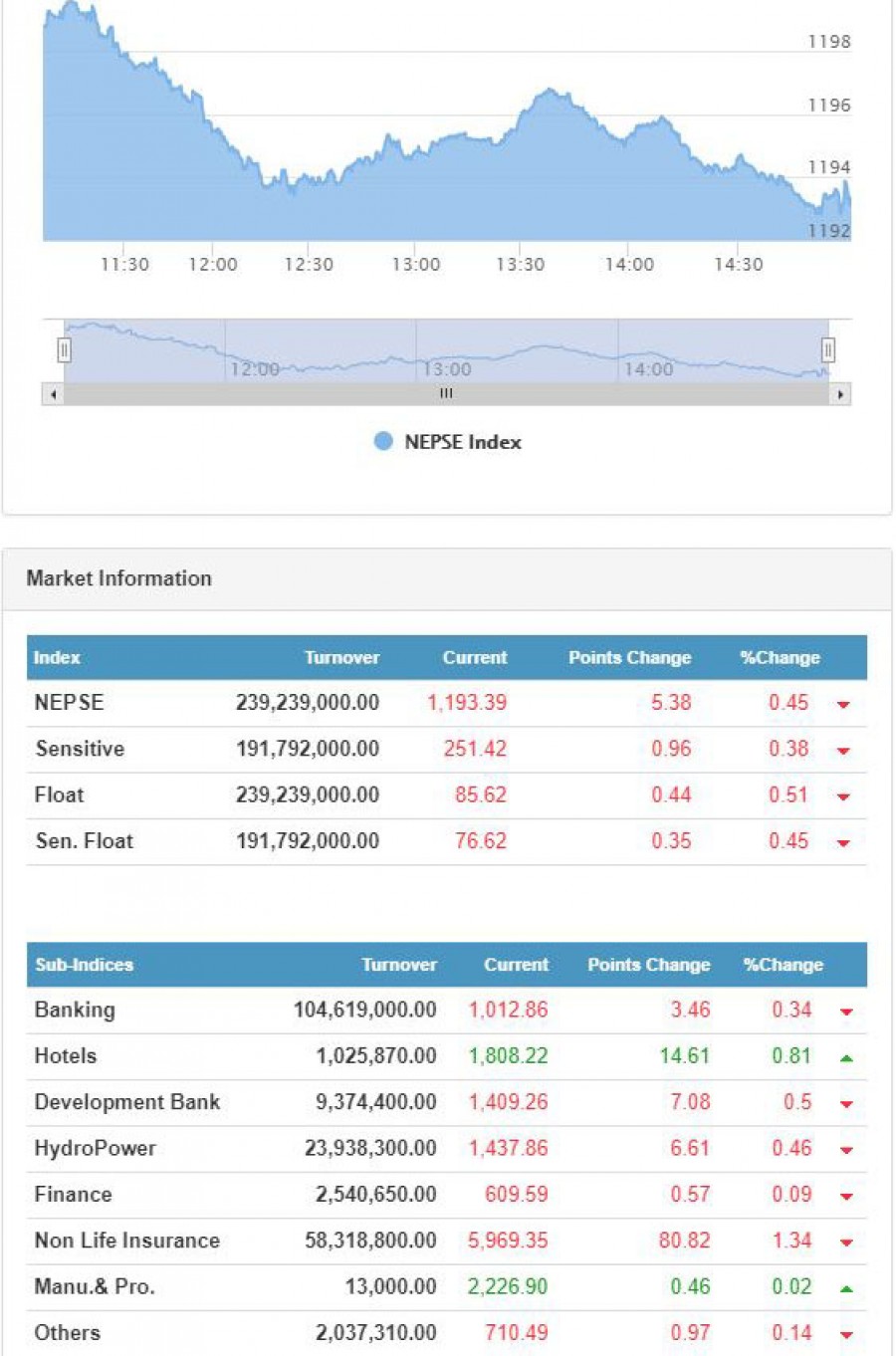
Task: Click the navigator left scroll arrow
Action: [53, 394]
